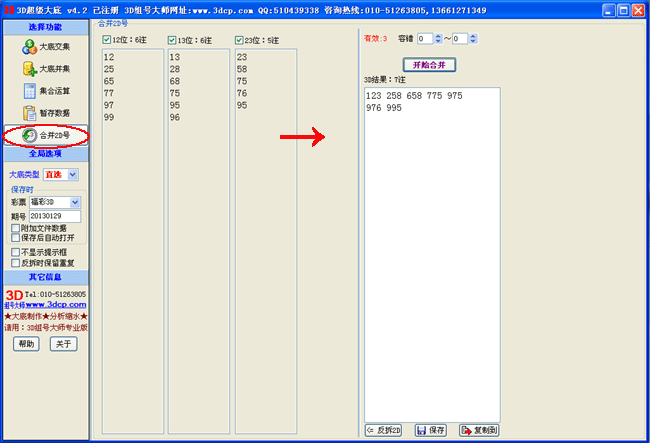Click inside the 3D结果 text area
Viewport: 650px width, 443px height.
pos(432,250)
